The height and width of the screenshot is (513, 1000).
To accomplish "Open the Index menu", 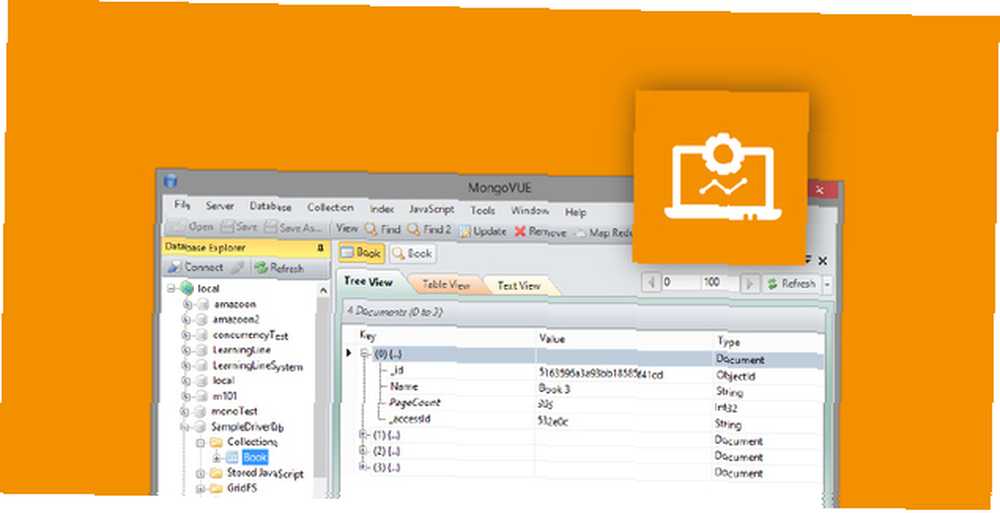I will point(381,209).
